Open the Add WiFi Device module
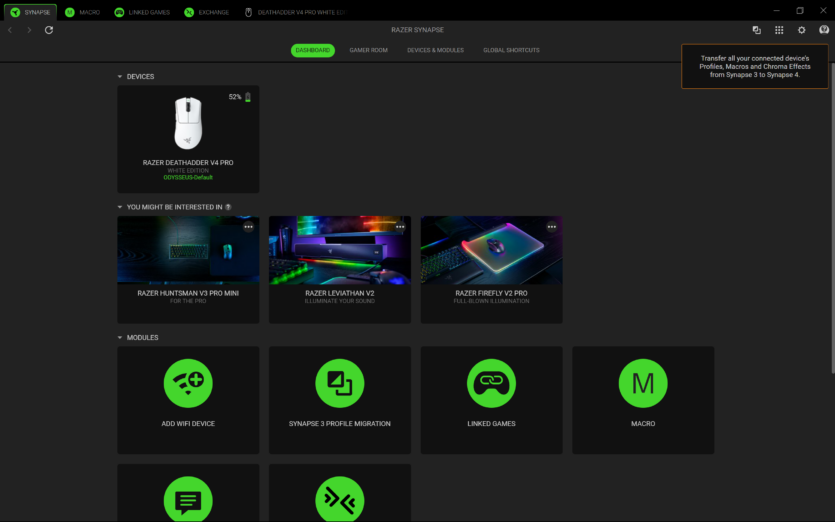This screenshot has width=835, height=522. [x=188, y=383]
